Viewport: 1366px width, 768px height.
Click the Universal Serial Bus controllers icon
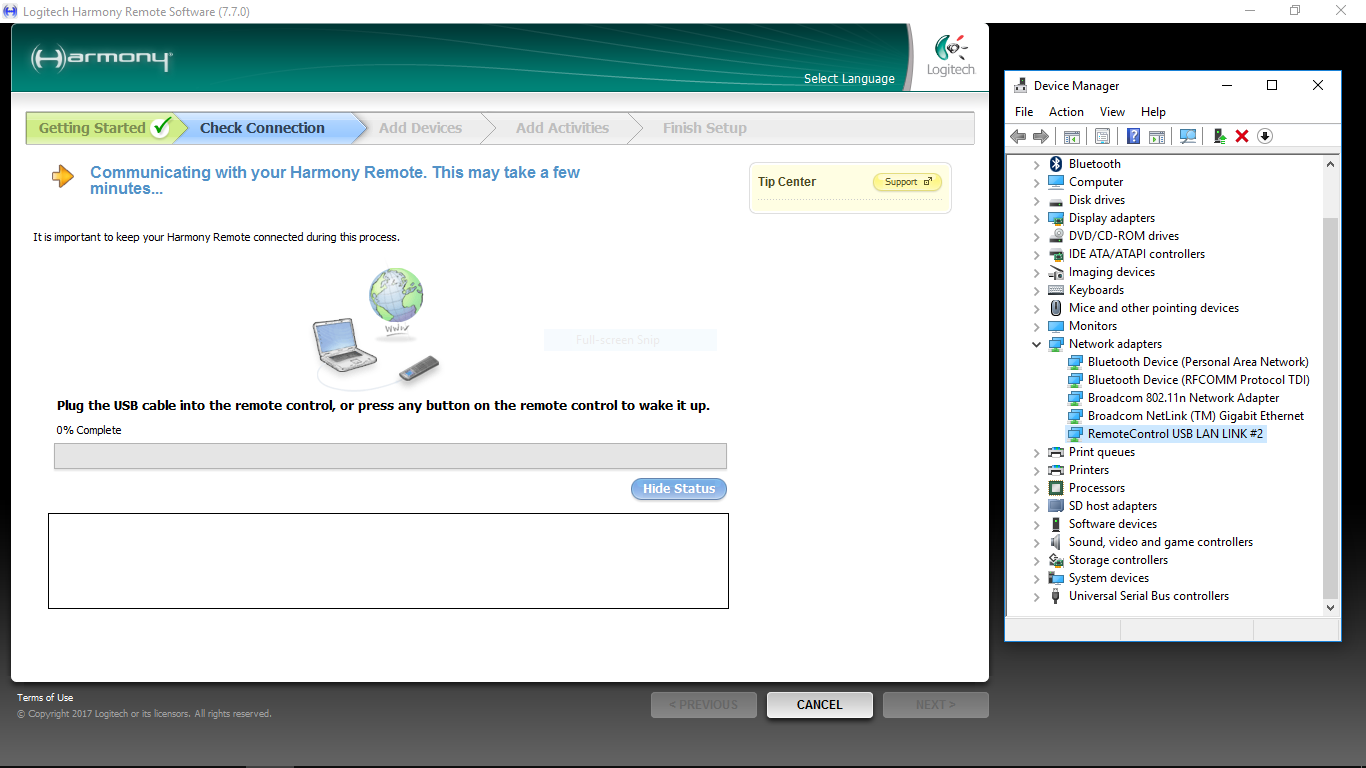1055,596
